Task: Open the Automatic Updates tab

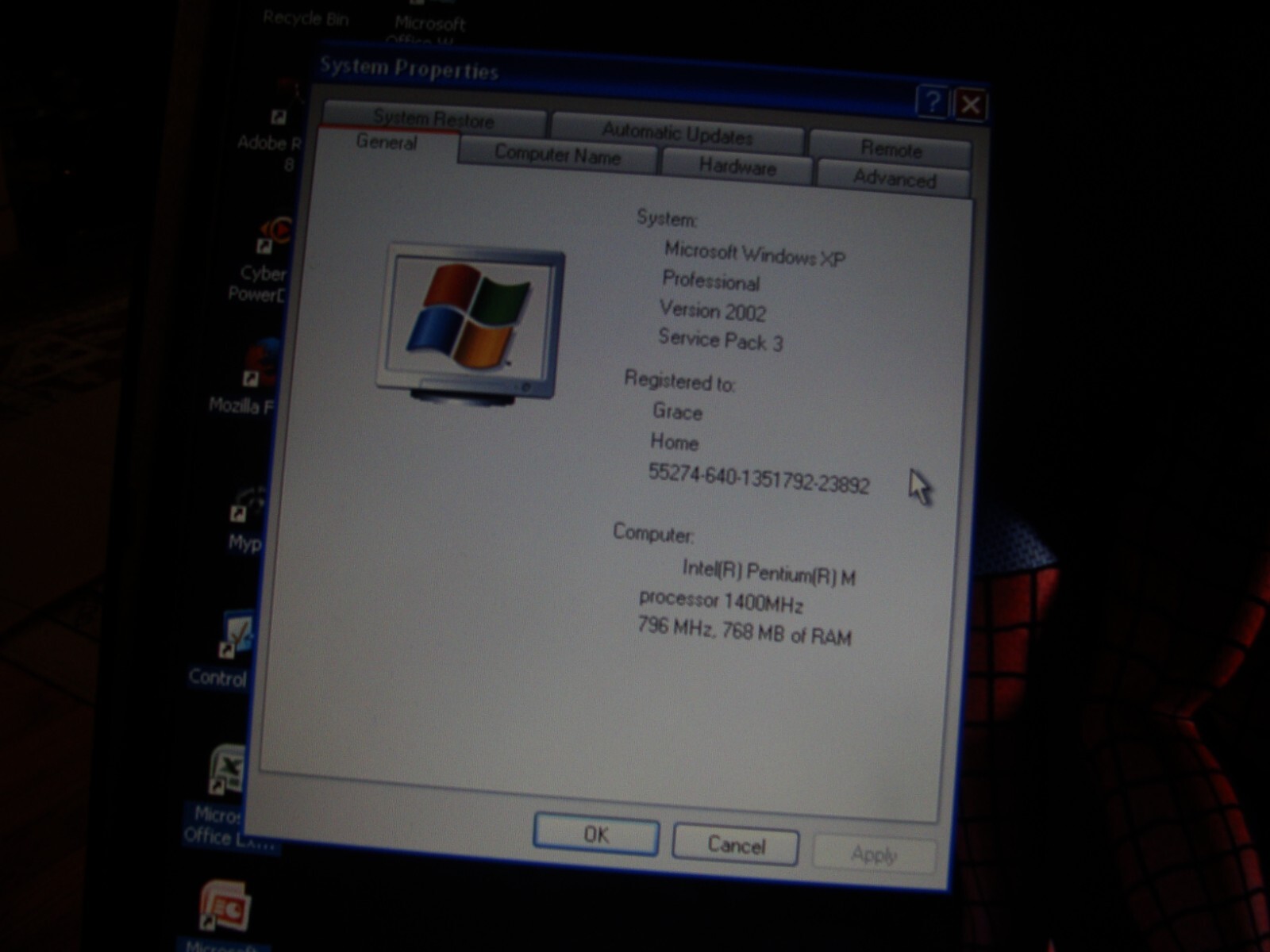Action: (x=677, y=132)
